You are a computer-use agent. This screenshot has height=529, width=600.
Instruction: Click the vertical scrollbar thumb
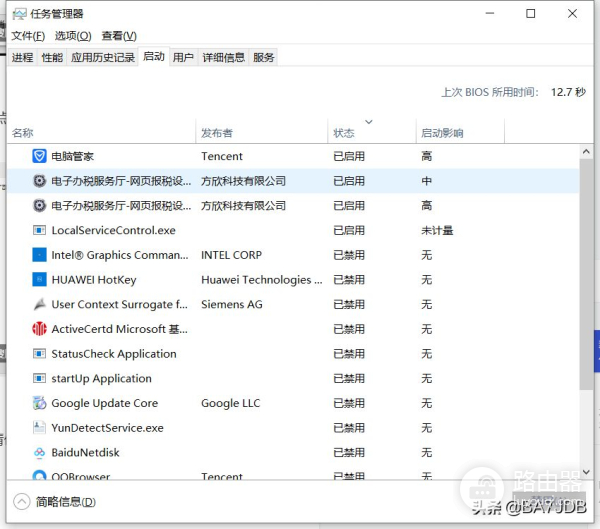(586, 274)
